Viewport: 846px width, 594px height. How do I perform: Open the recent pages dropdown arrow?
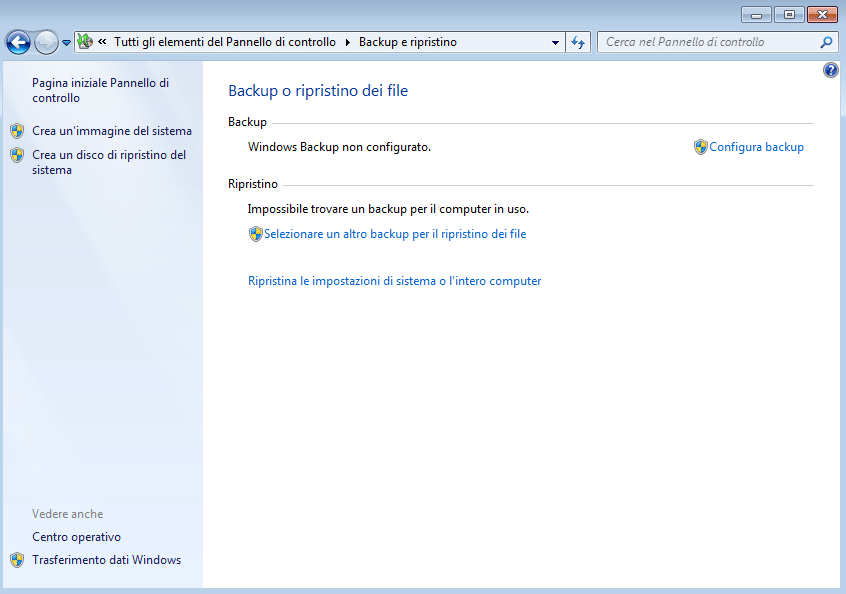tap(66, 43)
